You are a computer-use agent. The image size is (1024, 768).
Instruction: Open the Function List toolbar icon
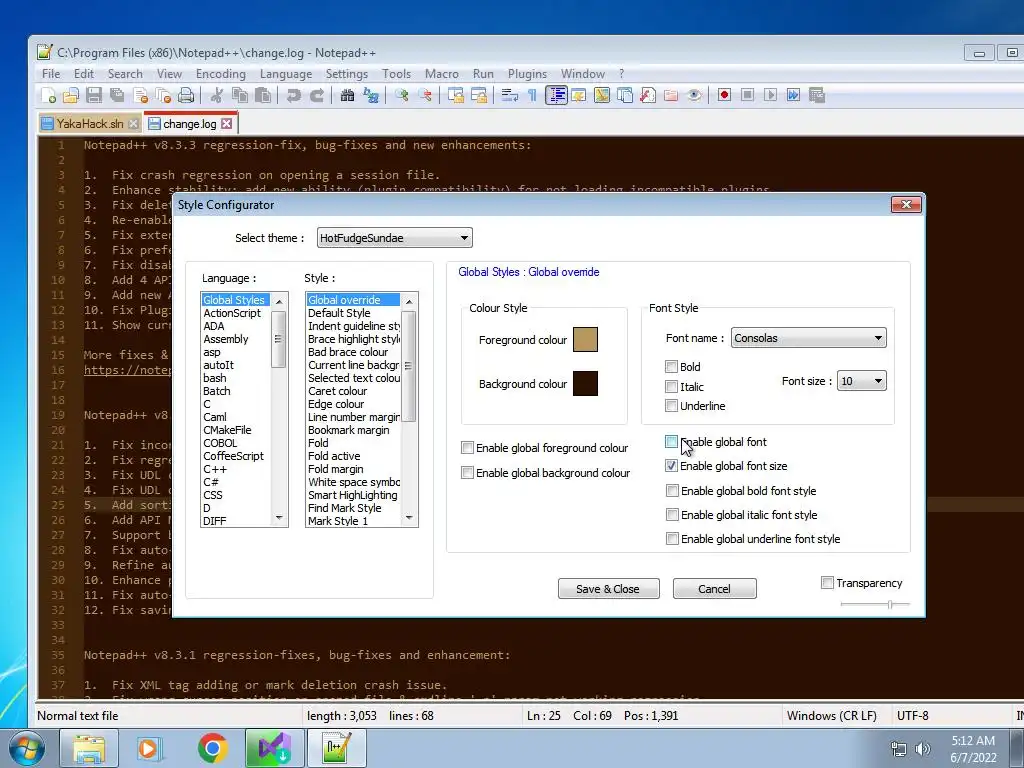click(648, 95)
